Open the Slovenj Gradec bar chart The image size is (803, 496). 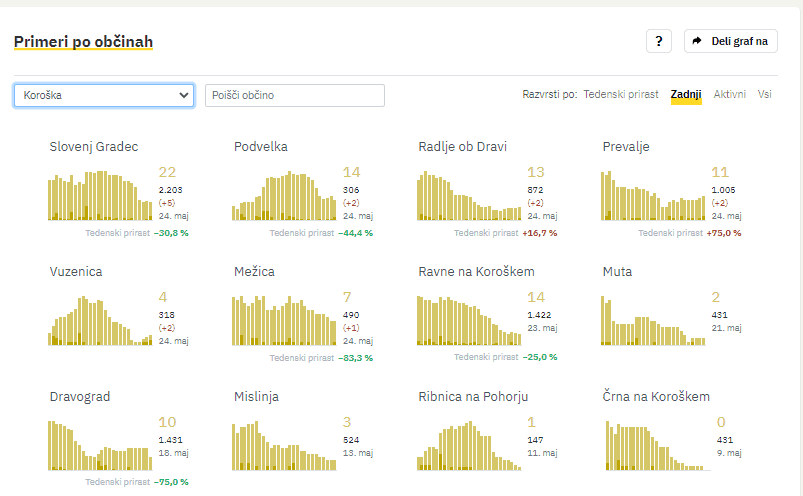100,195
